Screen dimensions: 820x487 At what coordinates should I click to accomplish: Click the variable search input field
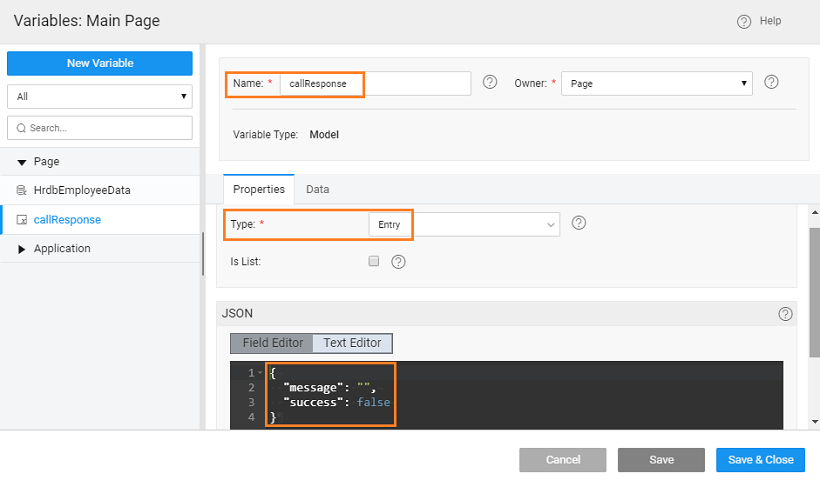104,128
